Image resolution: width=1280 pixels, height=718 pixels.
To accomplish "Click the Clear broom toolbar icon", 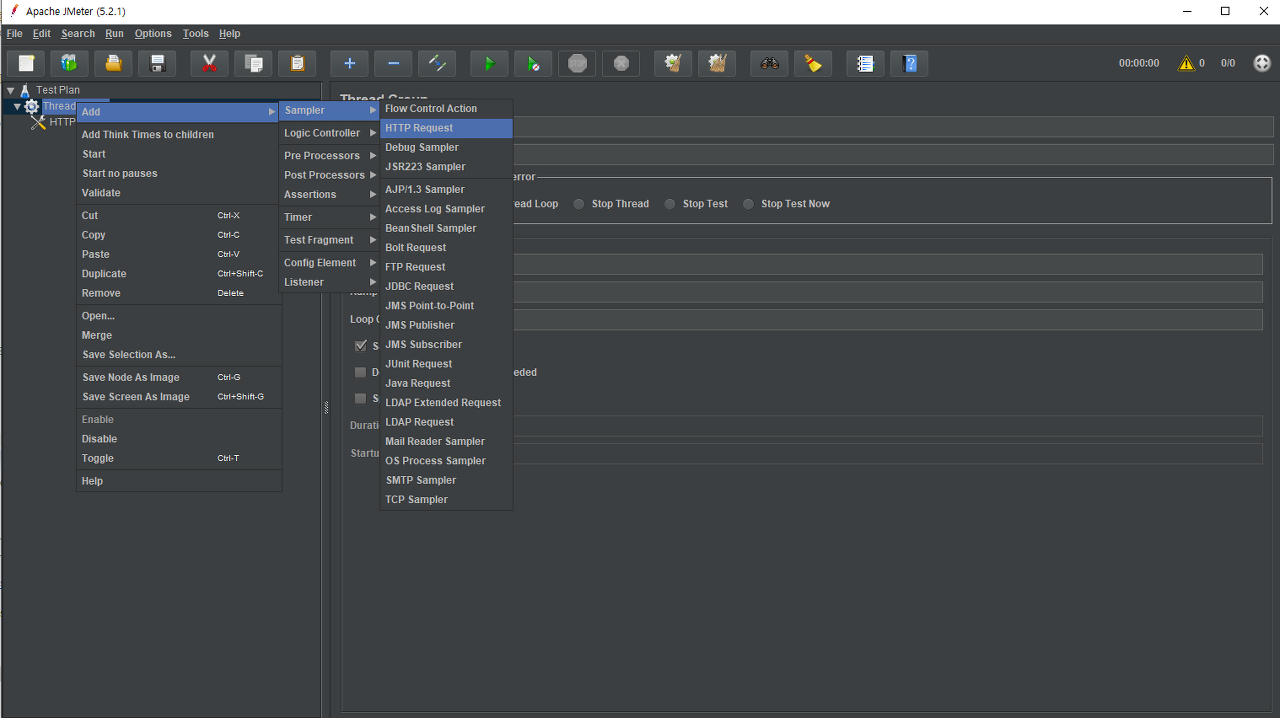I will (673, 64).
